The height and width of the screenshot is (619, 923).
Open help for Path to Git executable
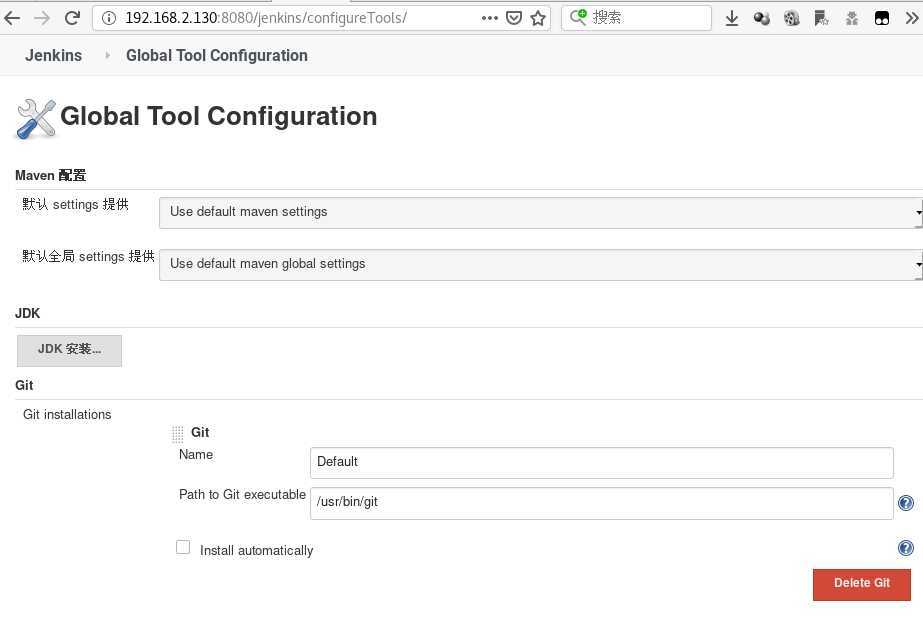pyautogui.click(x=906, y=503)
